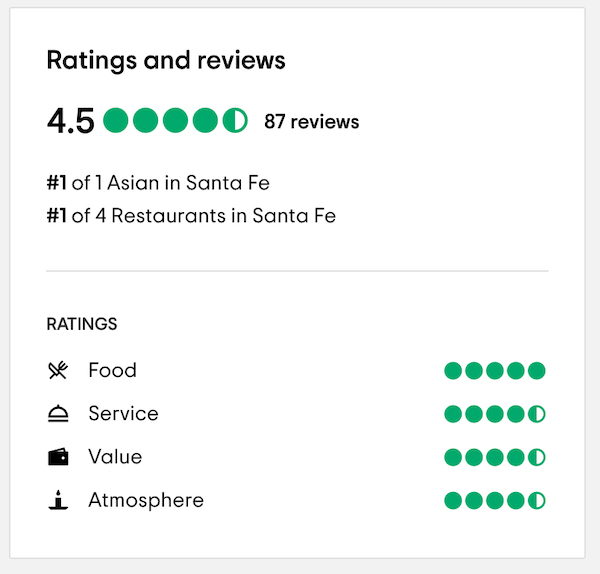Click the Atmosphere candle icon
Image resolution: width=600 pixels, height=574 pixels.
58,500
